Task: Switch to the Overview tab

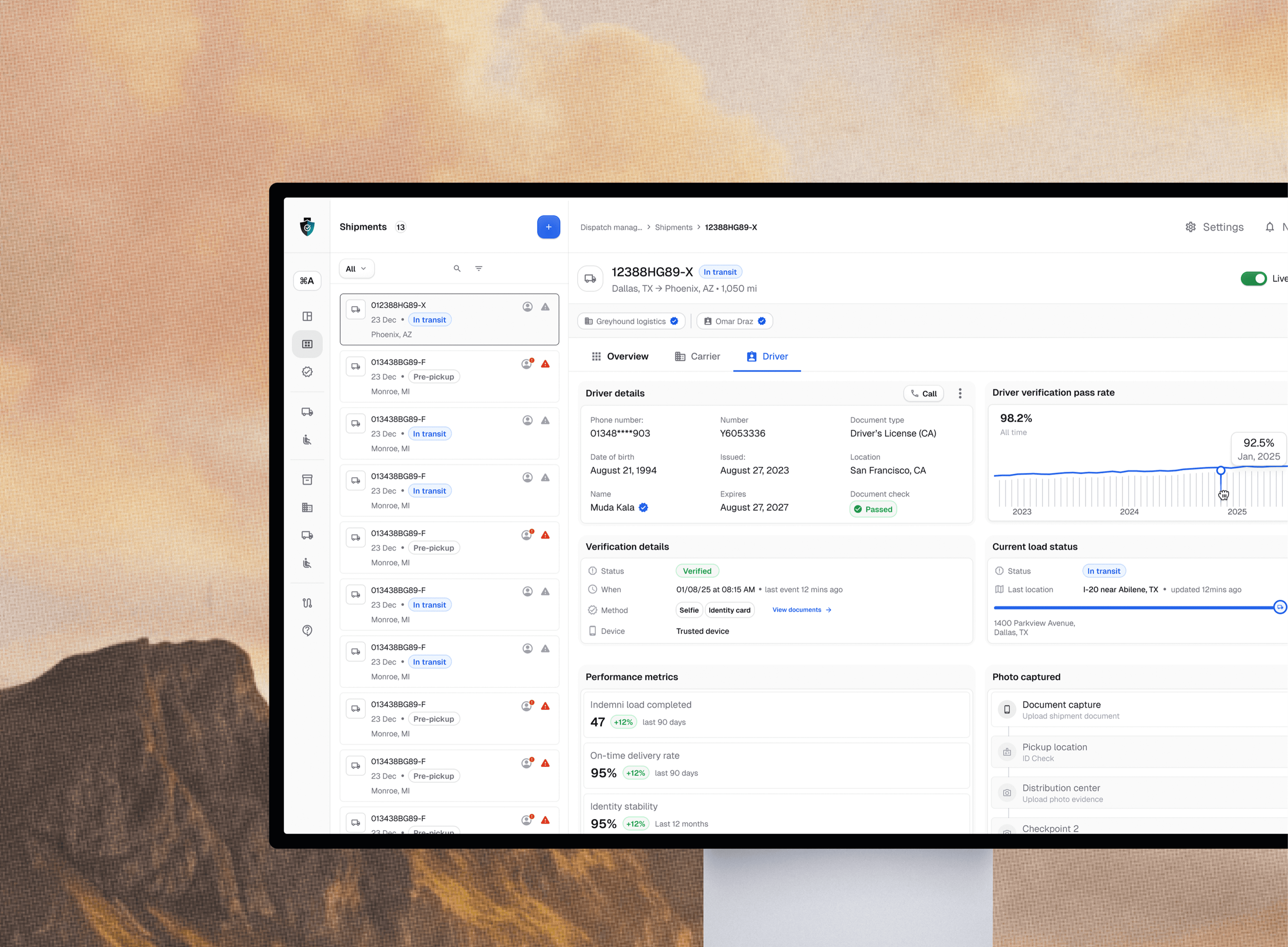Action: pyautogui.click(x=620, y=357)
